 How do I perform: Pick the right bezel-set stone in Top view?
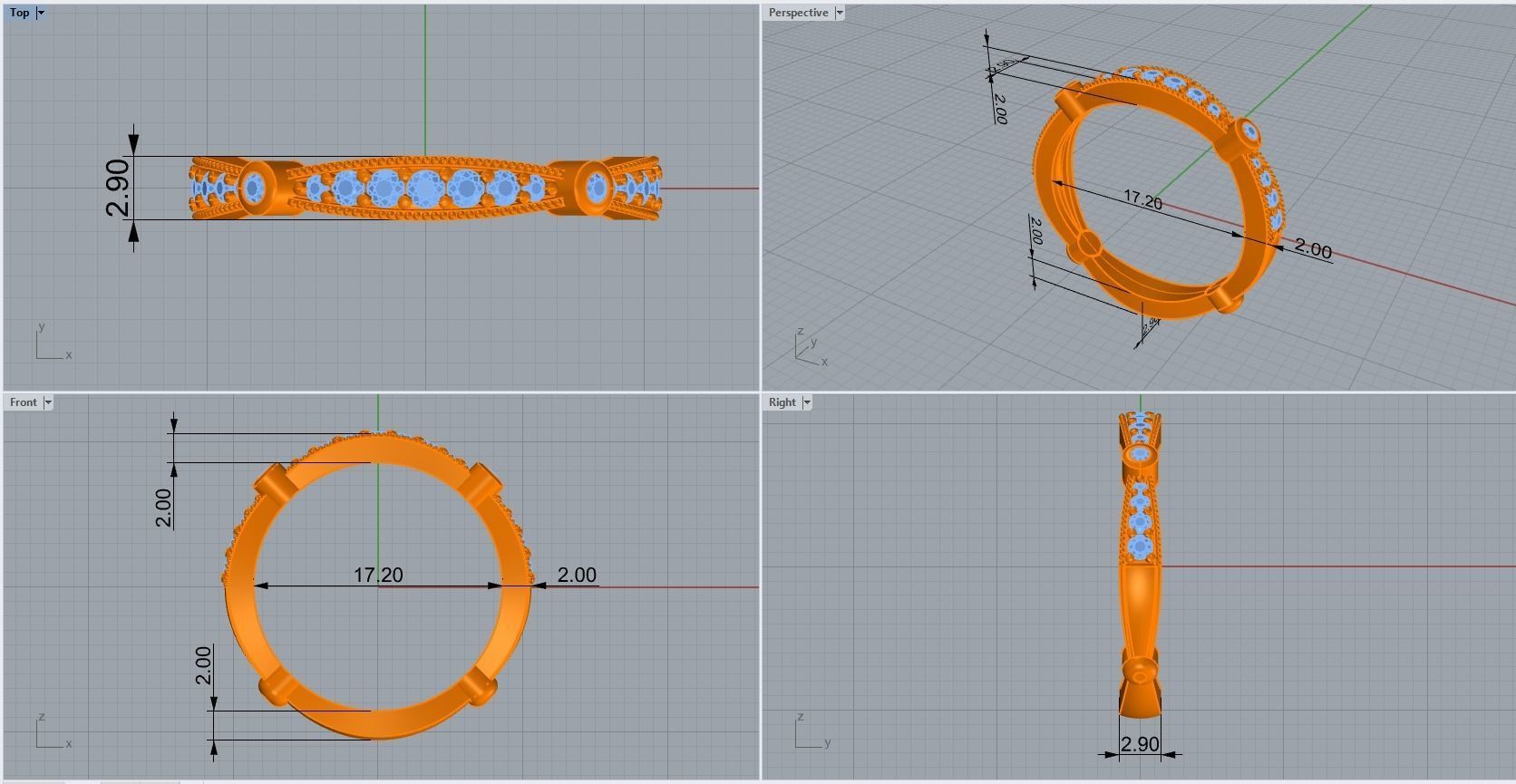coord(597,189)
